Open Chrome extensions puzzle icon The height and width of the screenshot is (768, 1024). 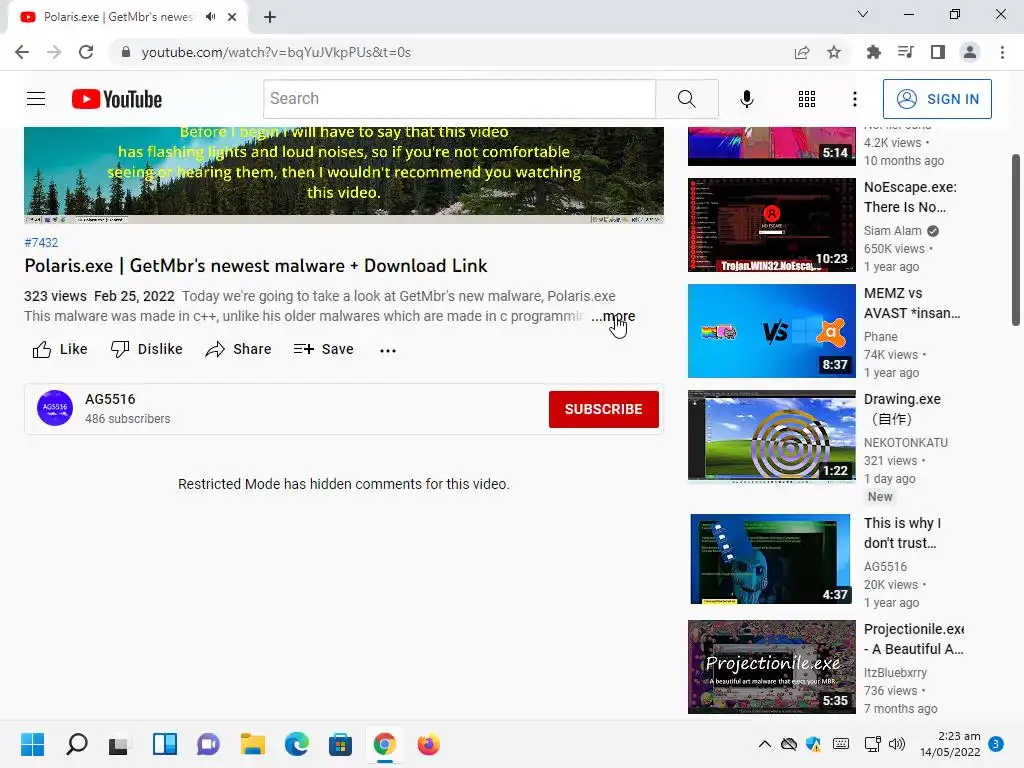click(874, 52)
